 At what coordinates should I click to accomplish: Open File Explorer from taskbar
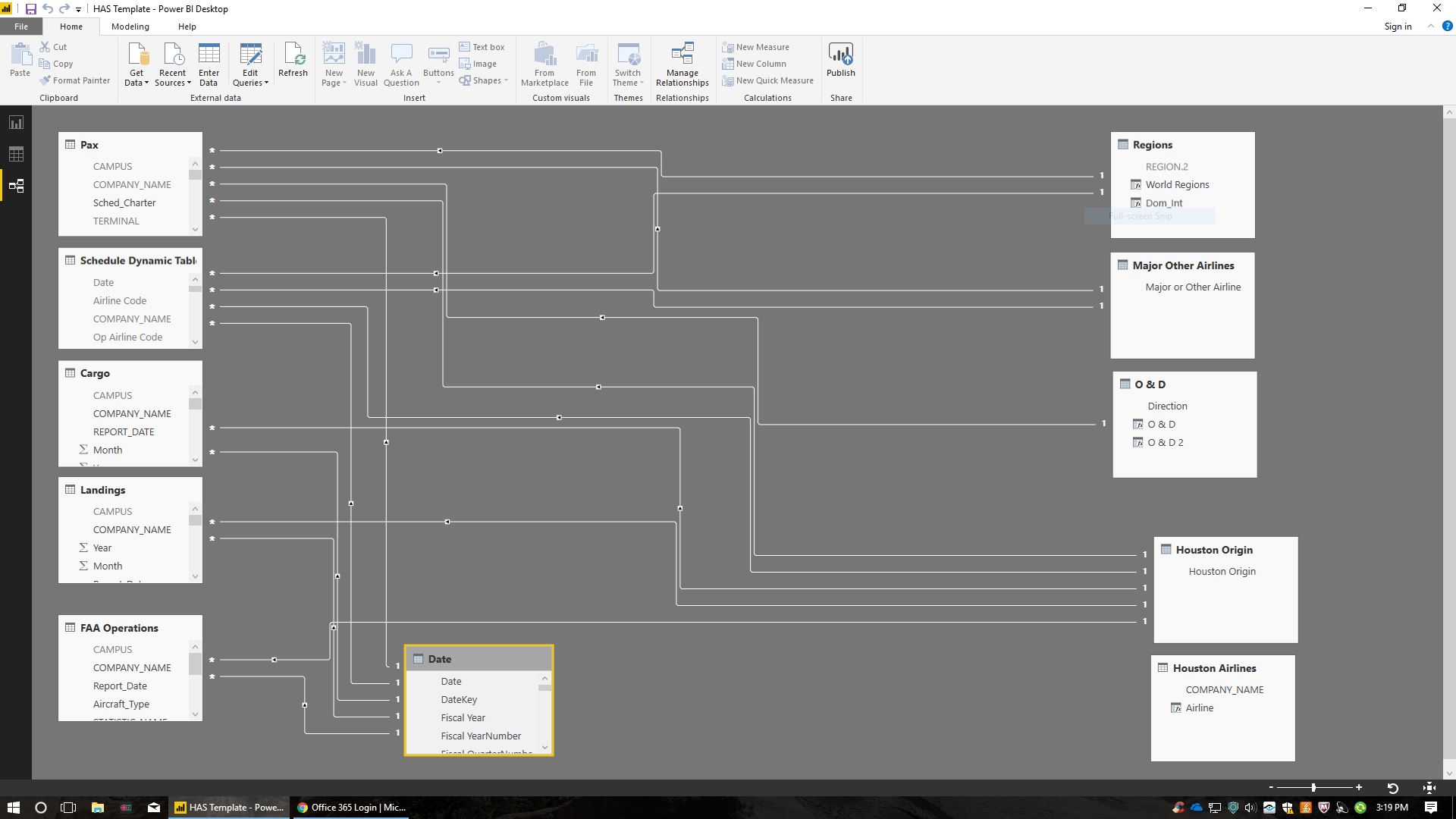(97, 808)
